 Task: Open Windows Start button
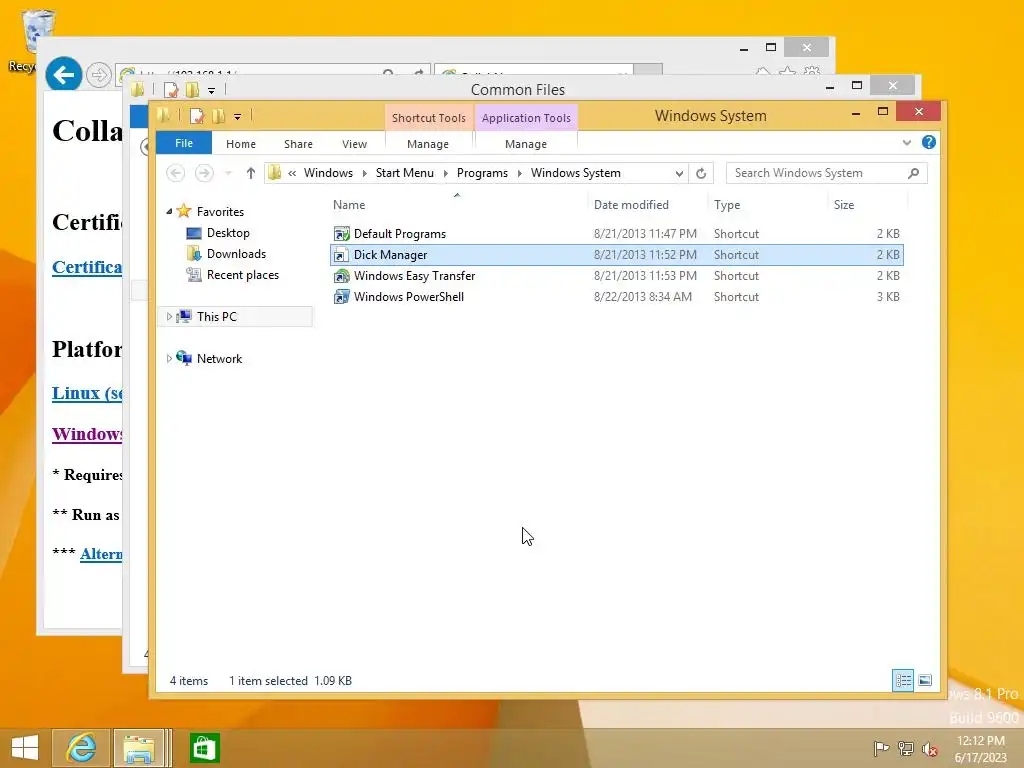pyautogui.click(x=24, y=748)
